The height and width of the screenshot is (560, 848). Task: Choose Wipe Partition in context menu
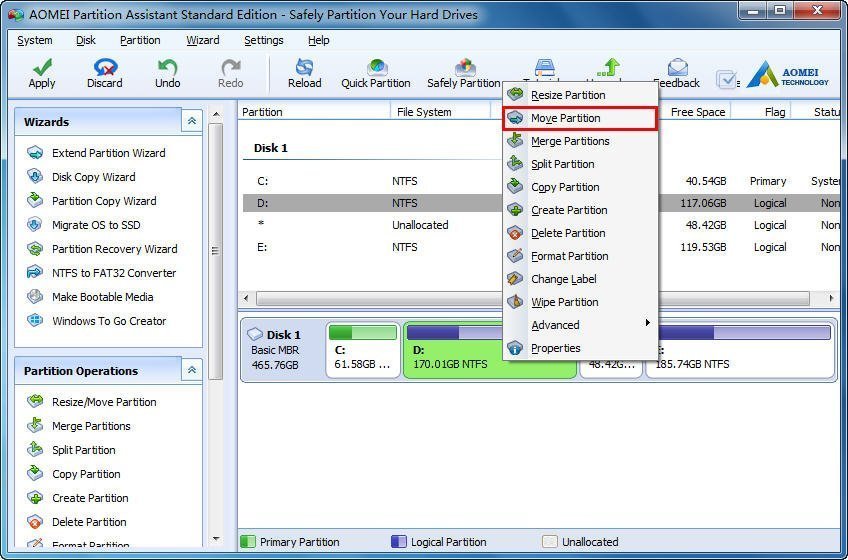(x=580, y=302)
